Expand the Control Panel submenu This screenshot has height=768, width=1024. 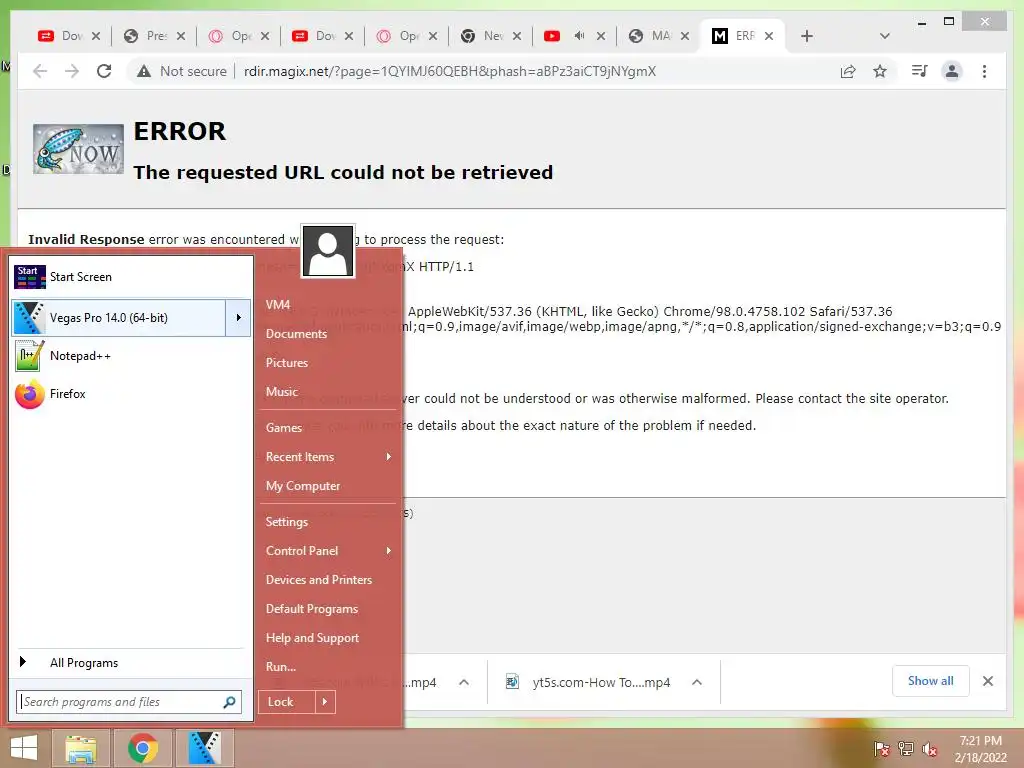point(328,551)
